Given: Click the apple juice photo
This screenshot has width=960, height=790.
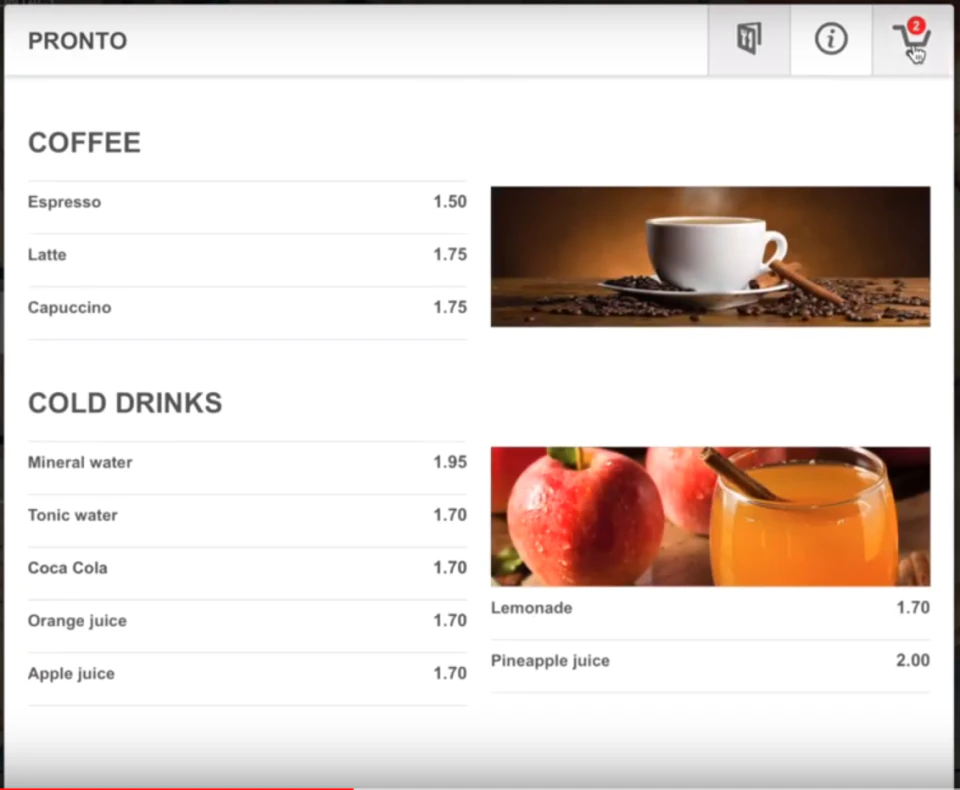Looking at the screenshot, I should click(710, 515).
